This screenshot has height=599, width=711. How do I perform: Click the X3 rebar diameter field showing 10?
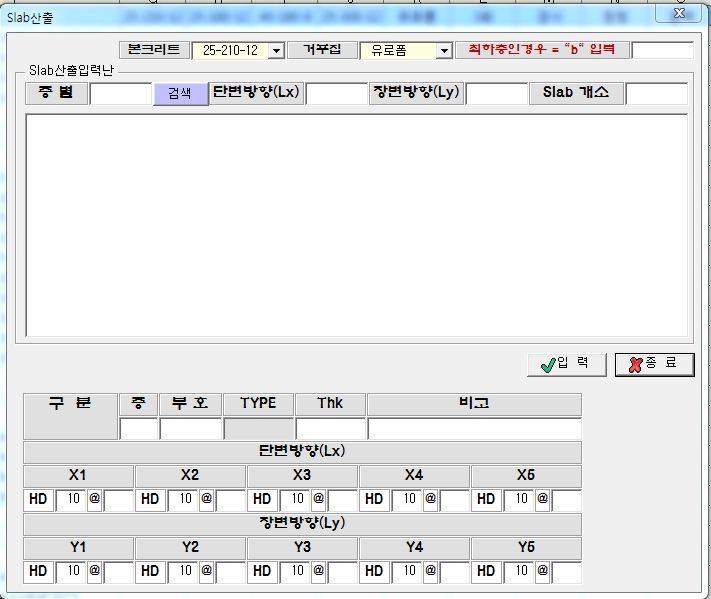tap(295, 499)
